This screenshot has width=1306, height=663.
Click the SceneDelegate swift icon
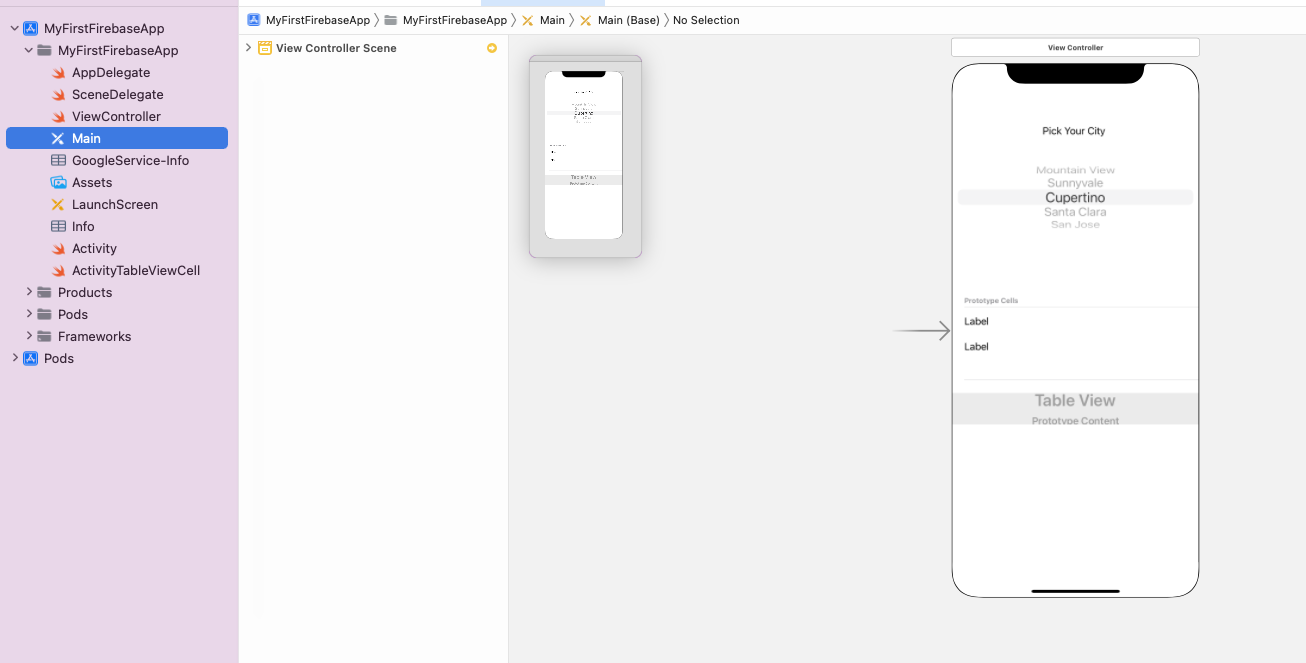point(58,95)
